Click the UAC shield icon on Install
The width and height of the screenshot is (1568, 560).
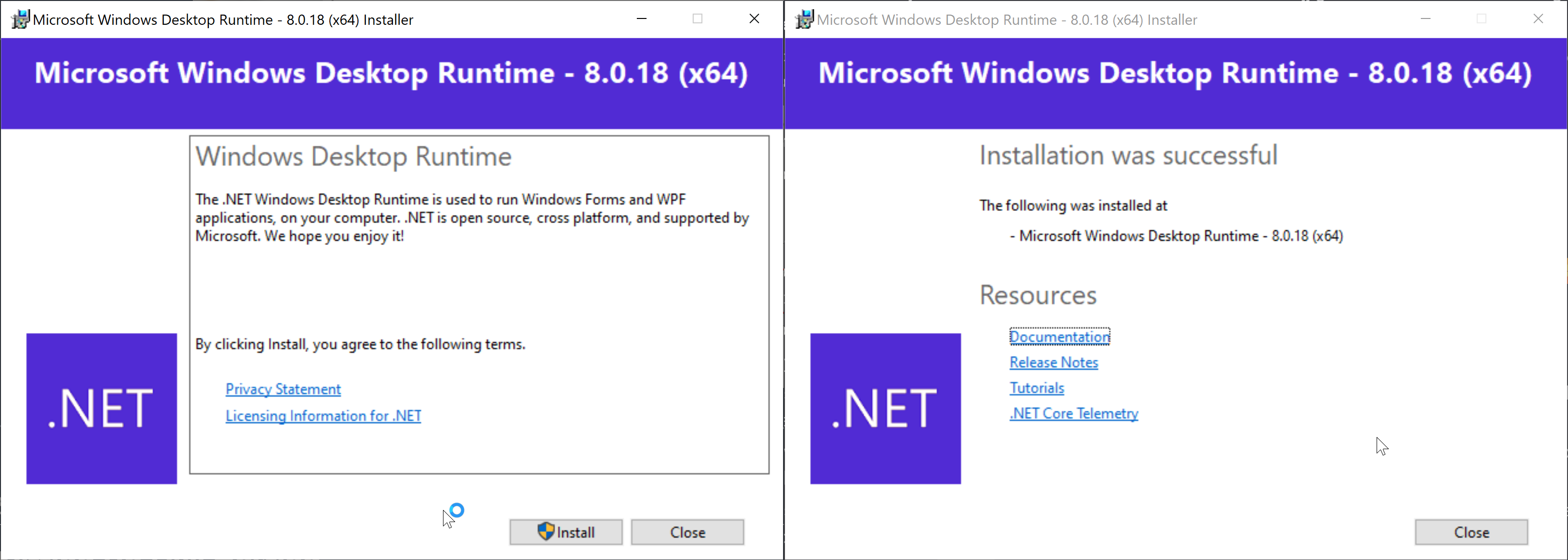coord(546,531)
